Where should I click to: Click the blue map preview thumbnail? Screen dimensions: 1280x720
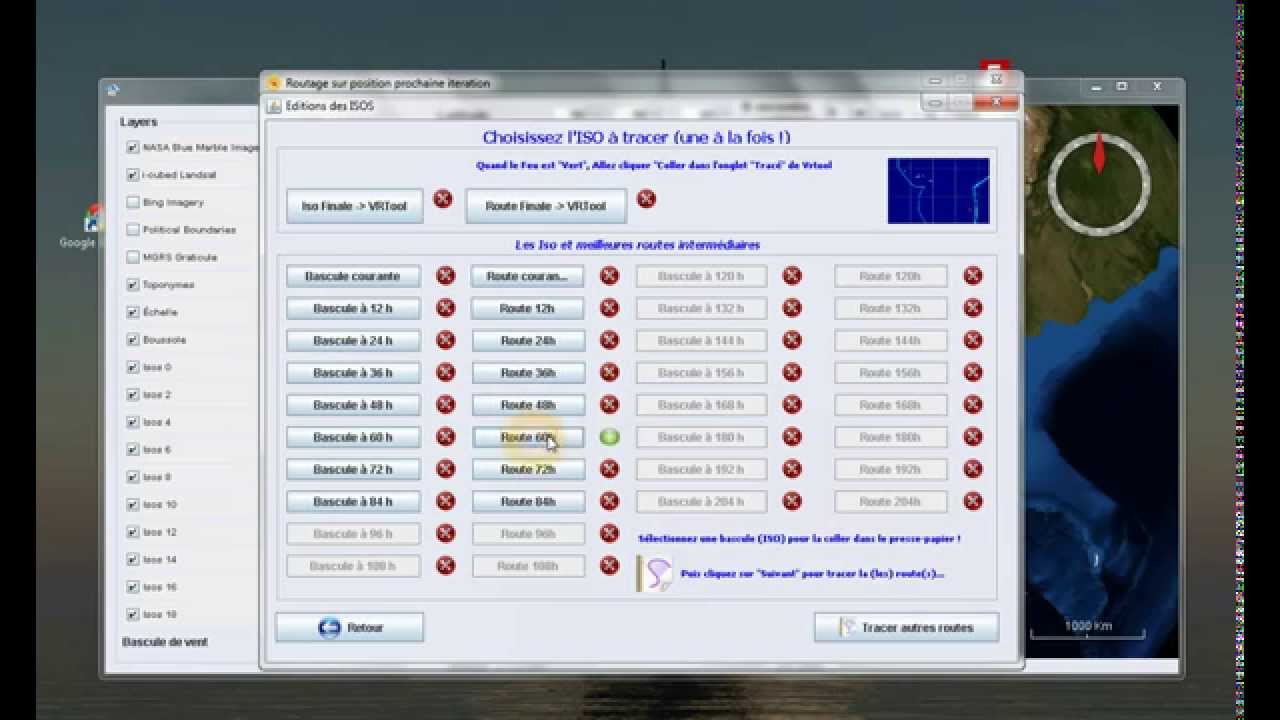tap(938, 190)
